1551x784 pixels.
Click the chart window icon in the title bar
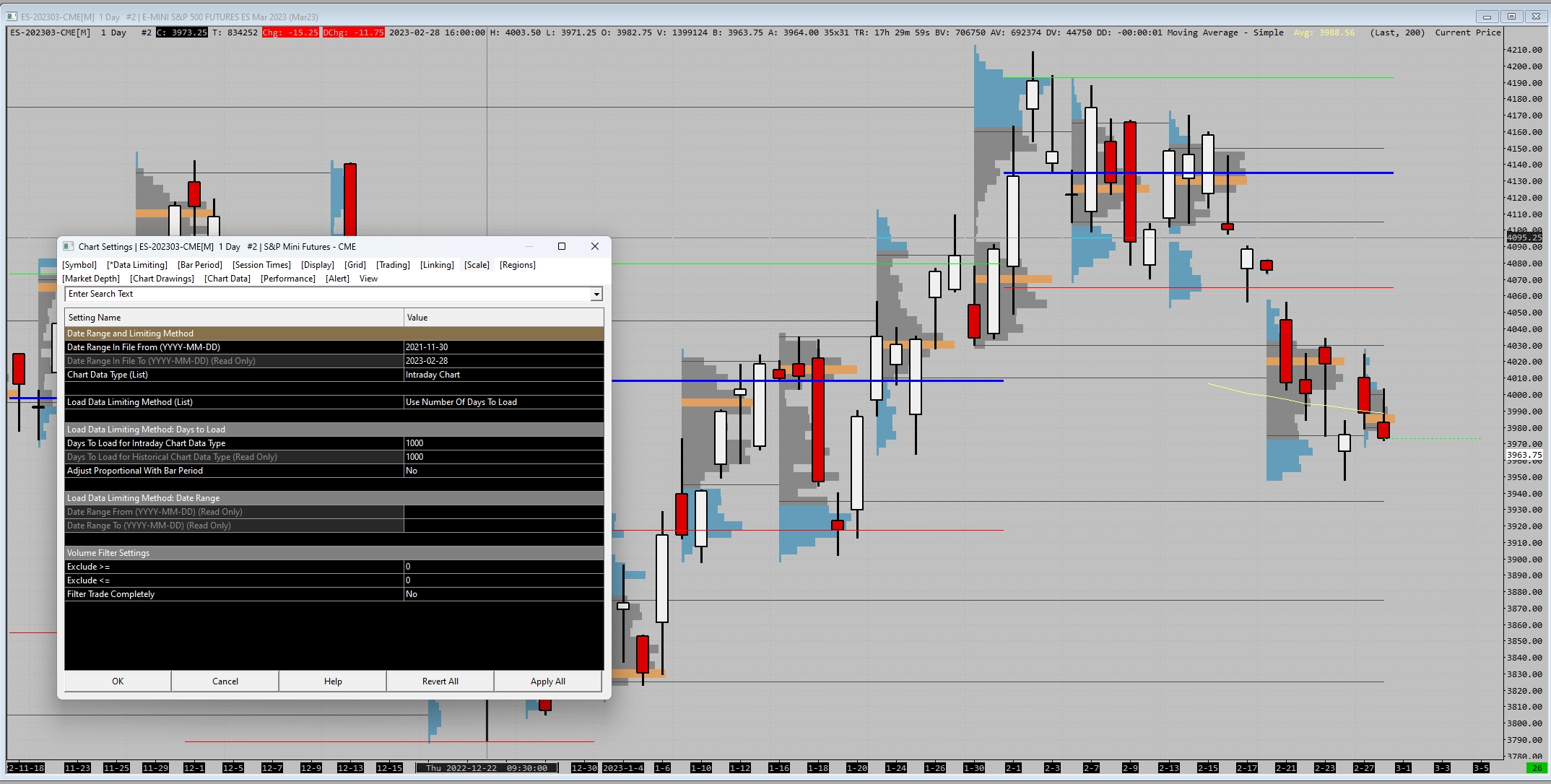(x=12, y=17)
